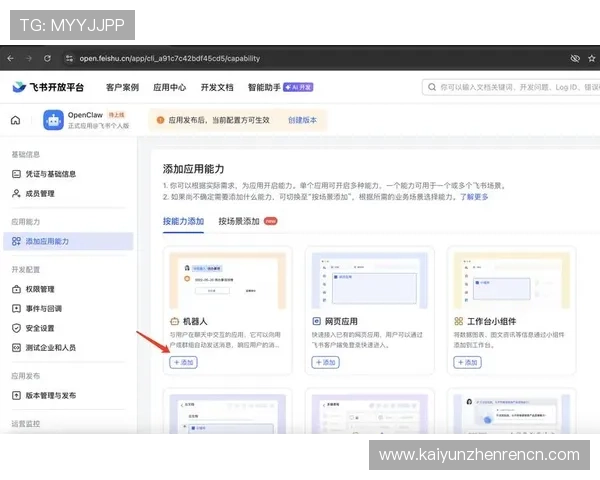Open 测试企业和人员 in sidebar
600x480 pixels.
point(51,348)
